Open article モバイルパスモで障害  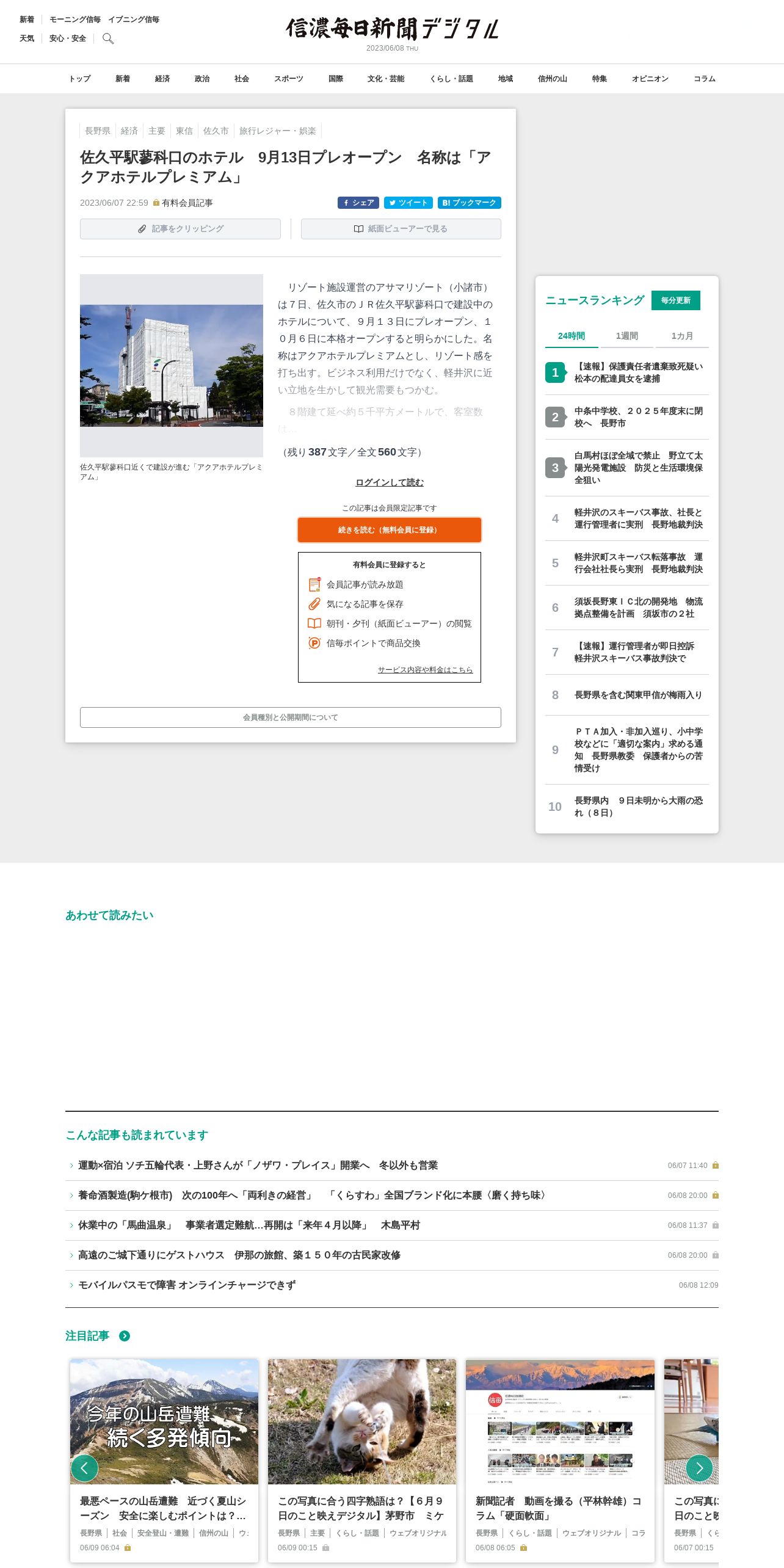click(x=187, y=1285)
